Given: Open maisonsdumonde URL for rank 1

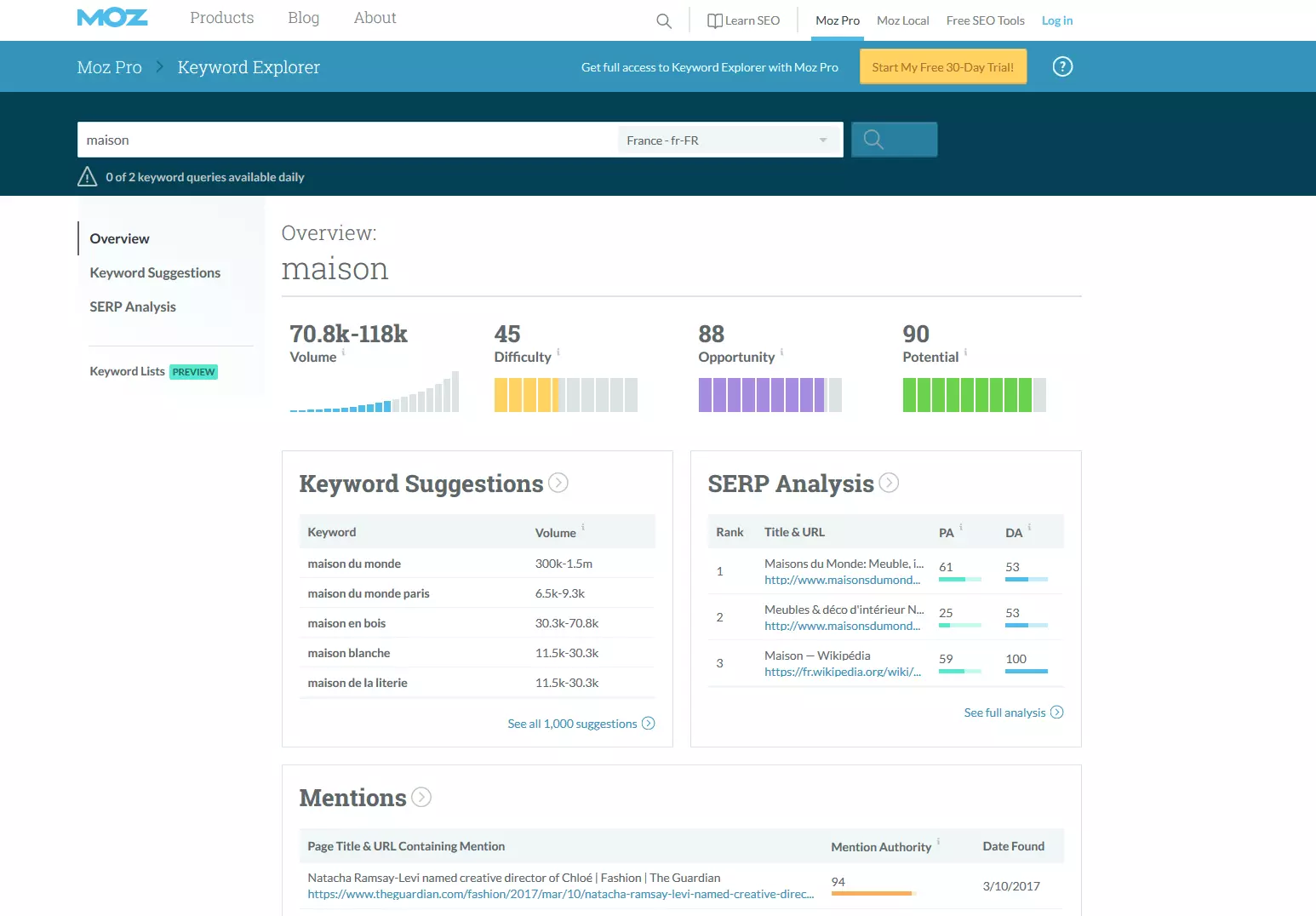Looking at the screenshot, I should pyautogui.click(x=842, y=580).
